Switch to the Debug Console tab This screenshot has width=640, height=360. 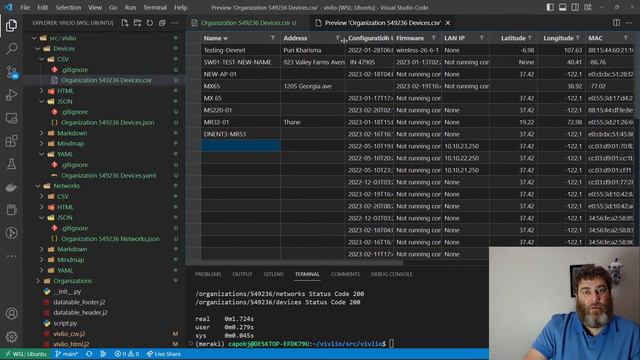point(391,274)
